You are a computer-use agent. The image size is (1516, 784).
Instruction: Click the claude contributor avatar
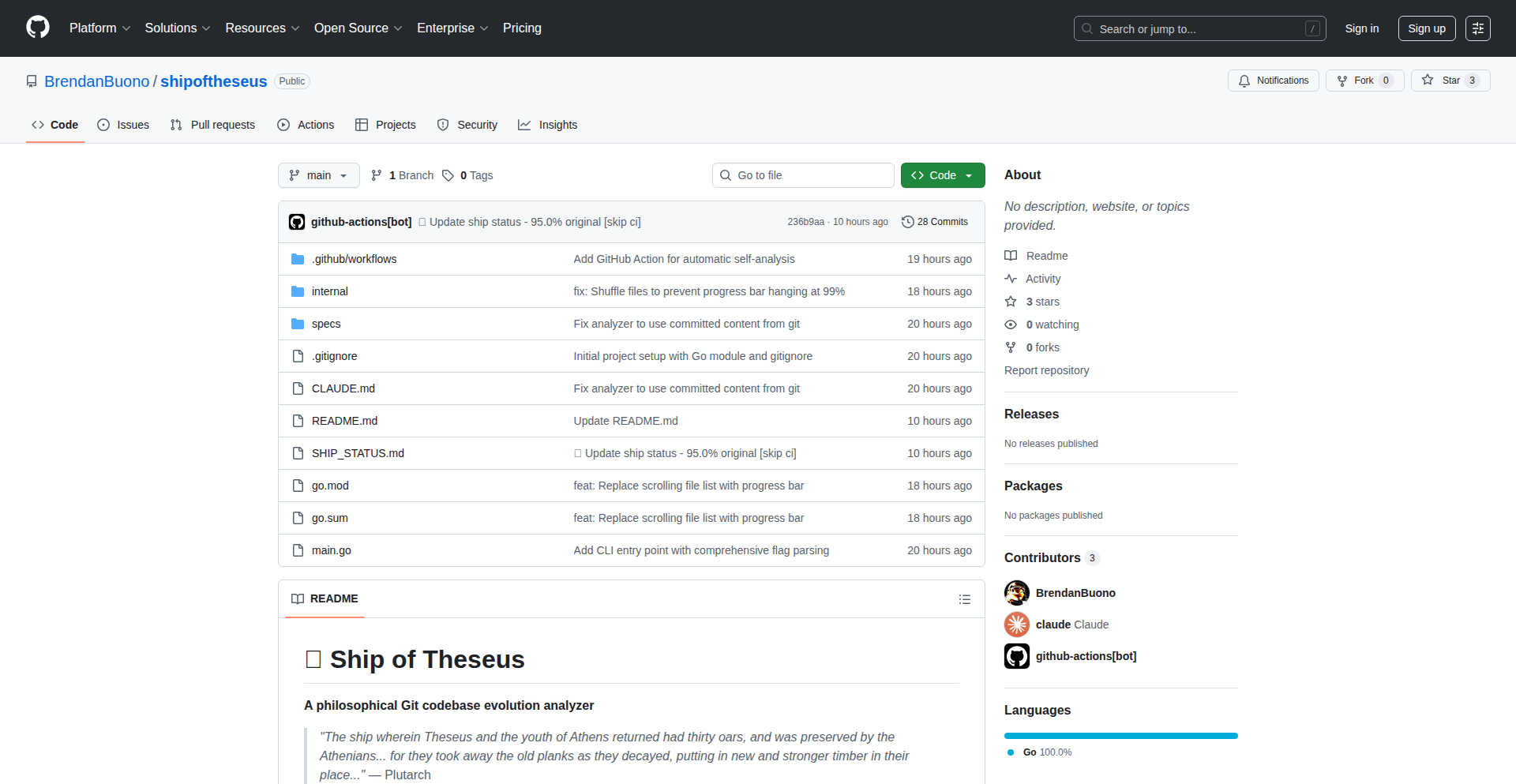tap(1016, 625)
